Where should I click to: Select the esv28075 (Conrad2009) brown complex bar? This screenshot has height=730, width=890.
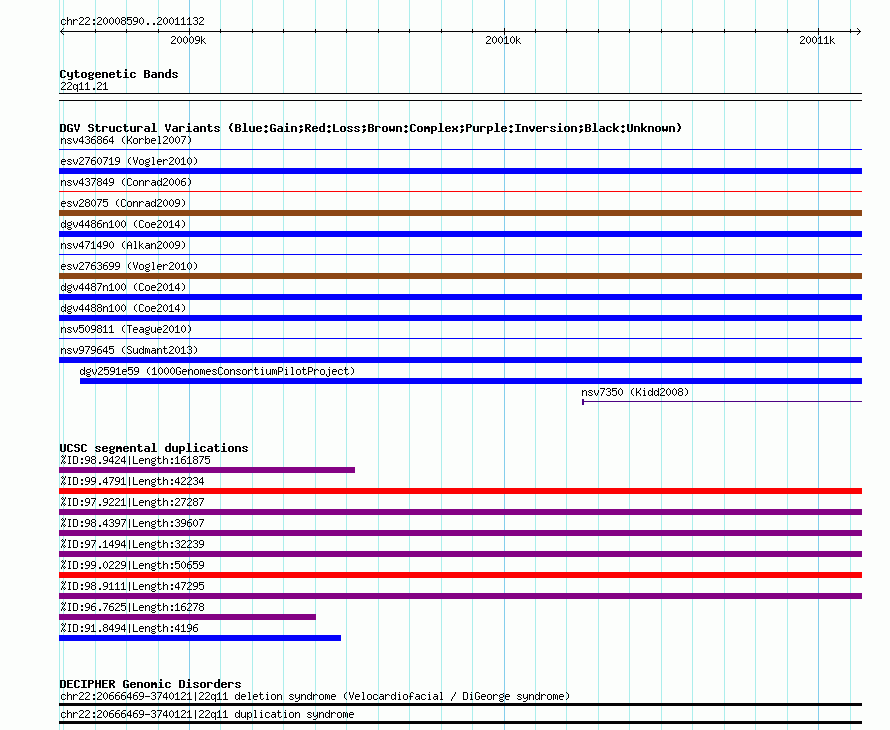click(x=460, y=213)
